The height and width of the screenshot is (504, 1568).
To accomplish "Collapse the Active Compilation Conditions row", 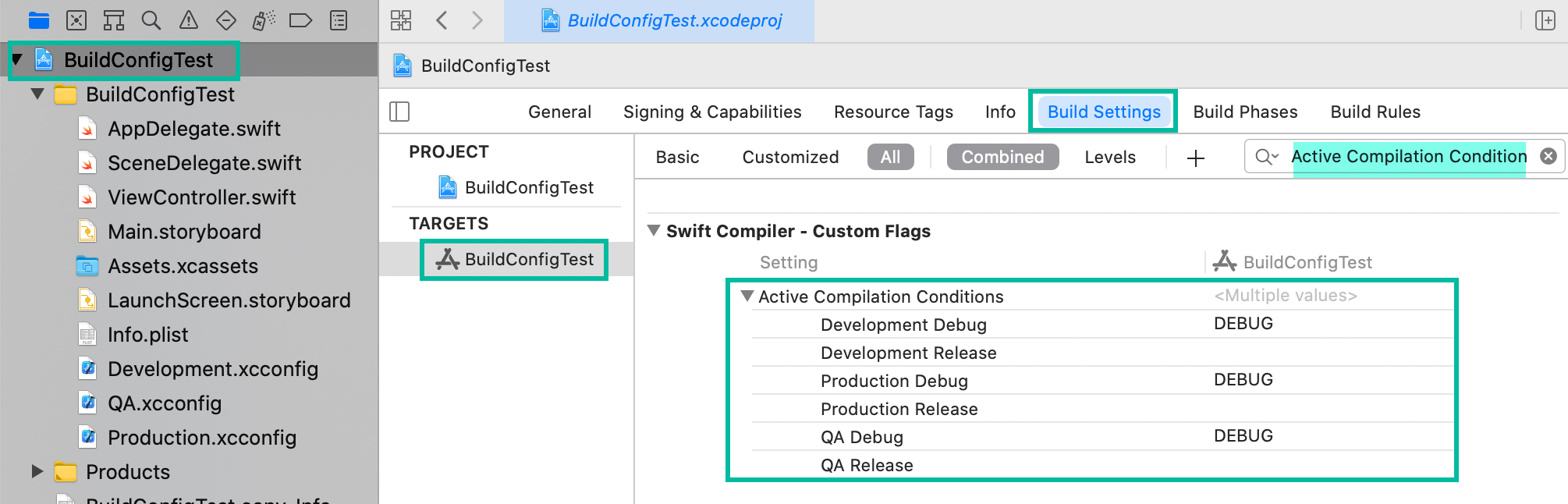I will tap(747, 296).
